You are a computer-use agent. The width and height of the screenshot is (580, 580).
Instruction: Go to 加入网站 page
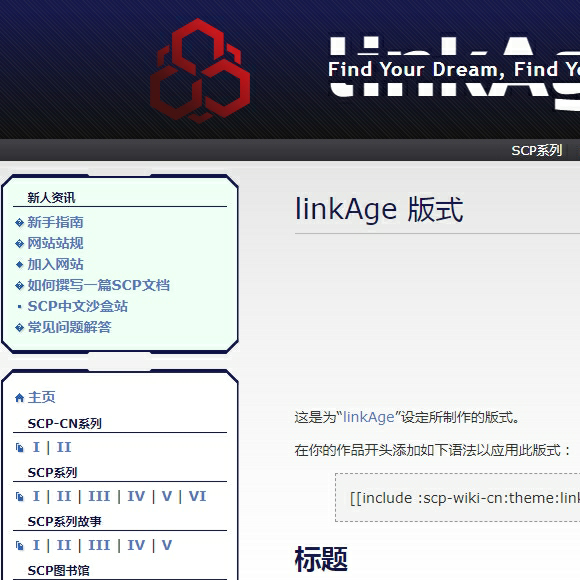point(55,264)
